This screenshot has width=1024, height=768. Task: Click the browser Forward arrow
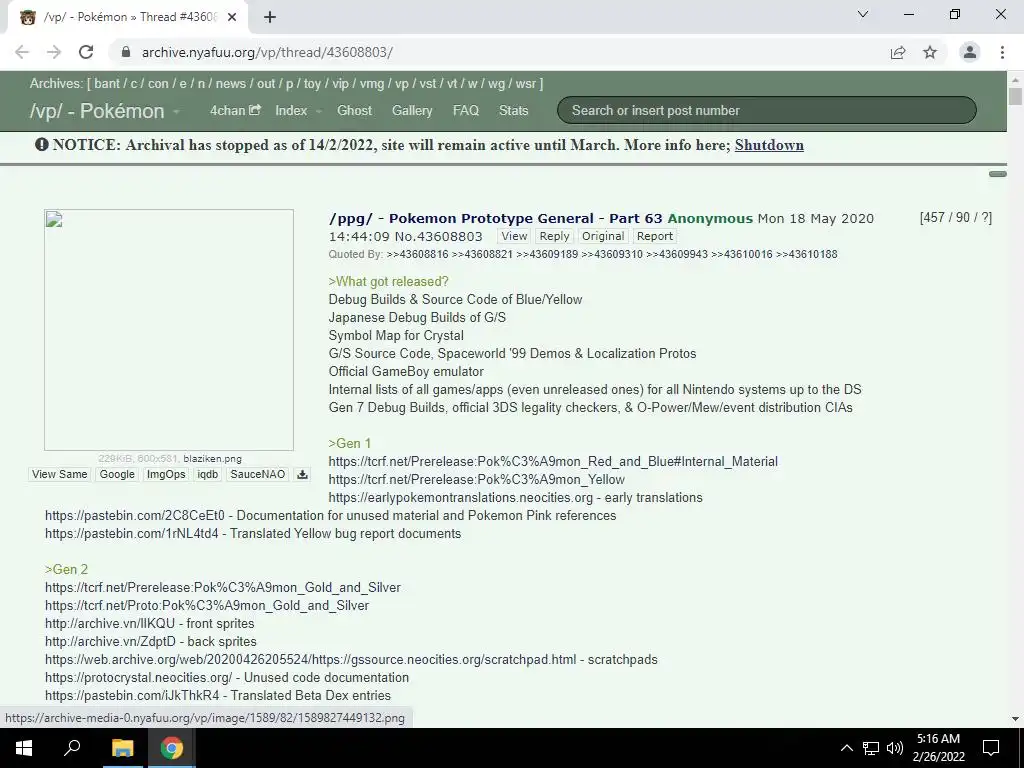coord(54,52)
